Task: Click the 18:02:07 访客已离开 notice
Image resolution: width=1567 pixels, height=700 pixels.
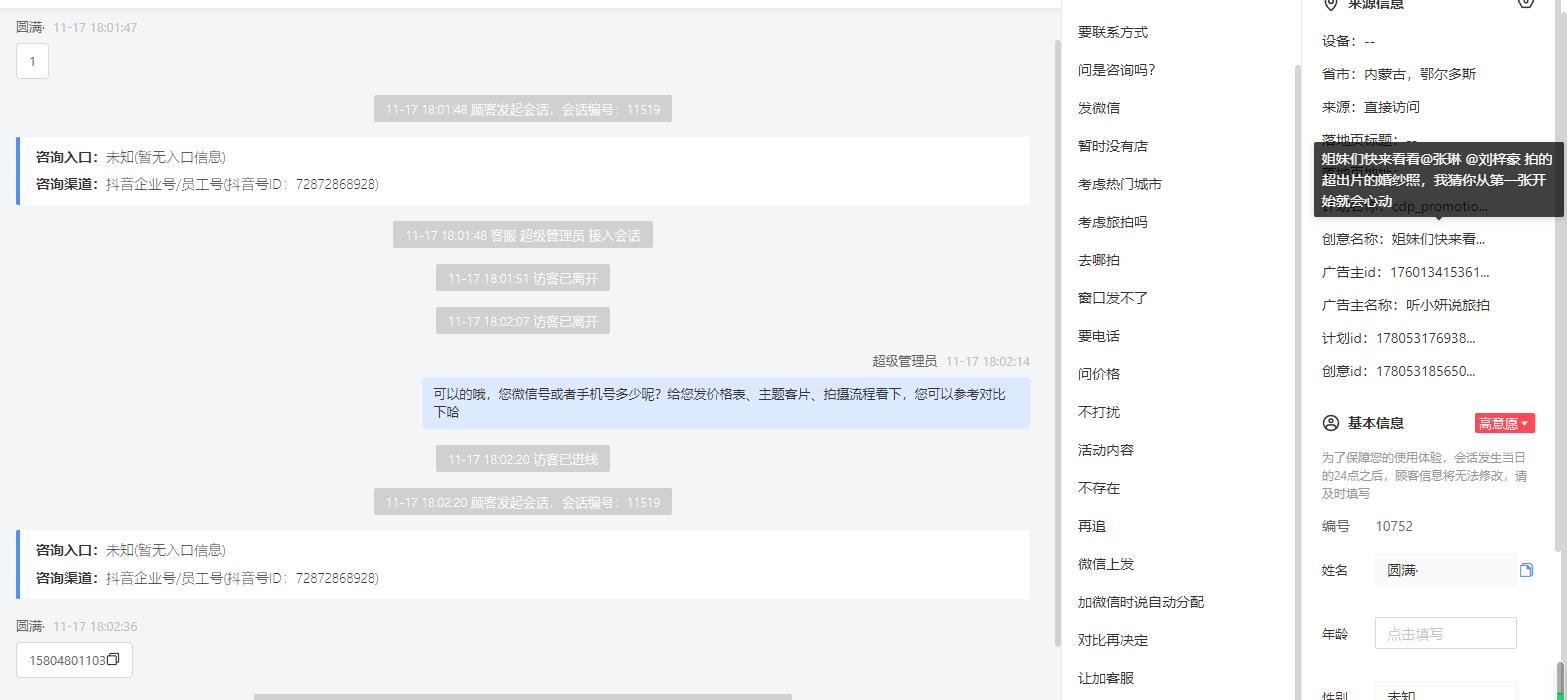Action: [x=523, y=321]
